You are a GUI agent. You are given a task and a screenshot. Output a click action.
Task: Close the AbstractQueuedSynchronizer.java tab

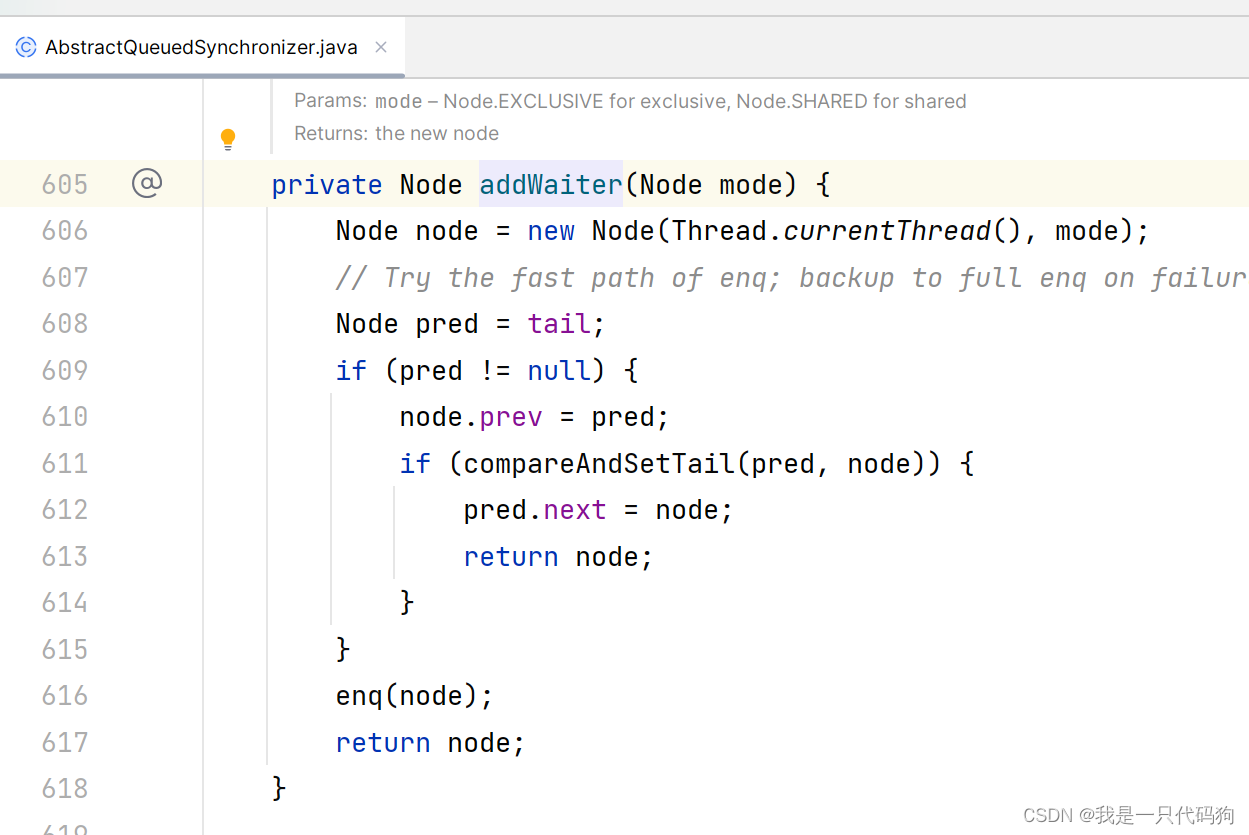380,46
